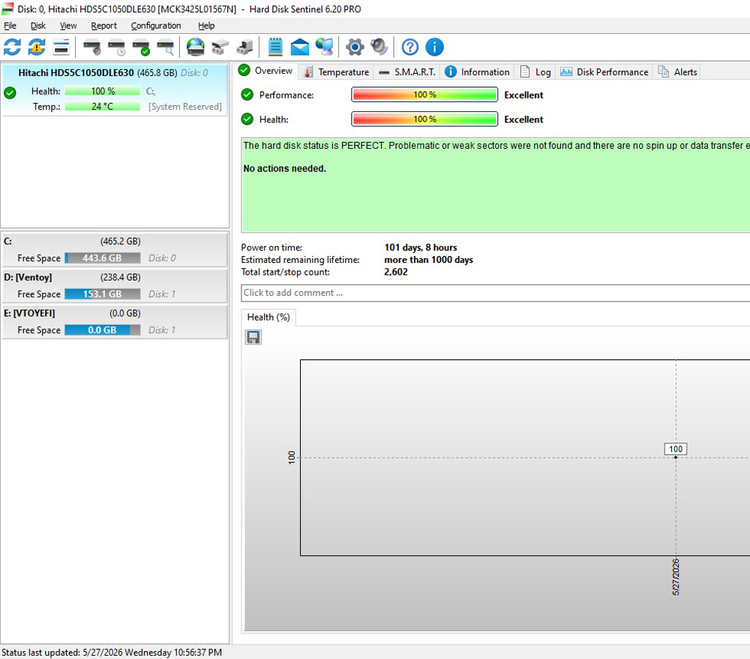The height and width of the screenshot is (659, 750).
Task: Open the gear configuration icon
Action: pyautogui.click(x=354, y=47)
